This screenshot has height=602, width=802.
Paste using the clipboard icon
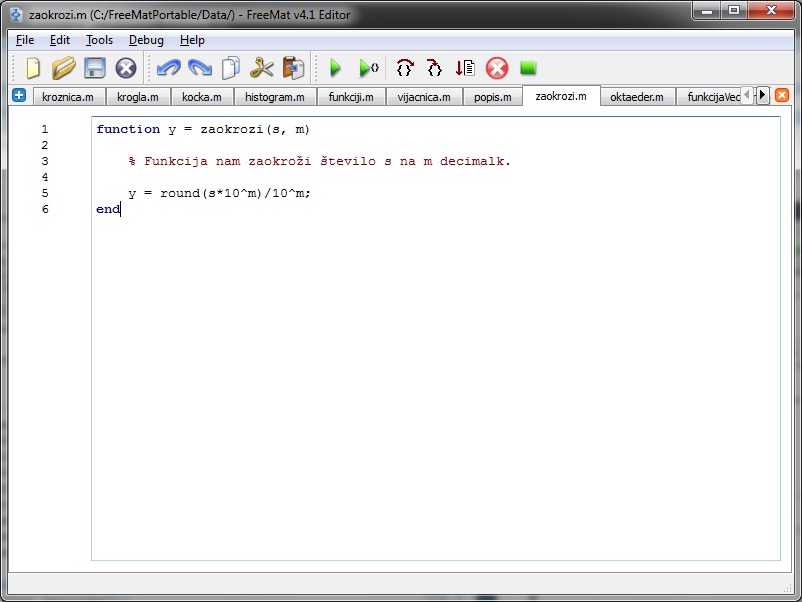[x=293, y=68]
